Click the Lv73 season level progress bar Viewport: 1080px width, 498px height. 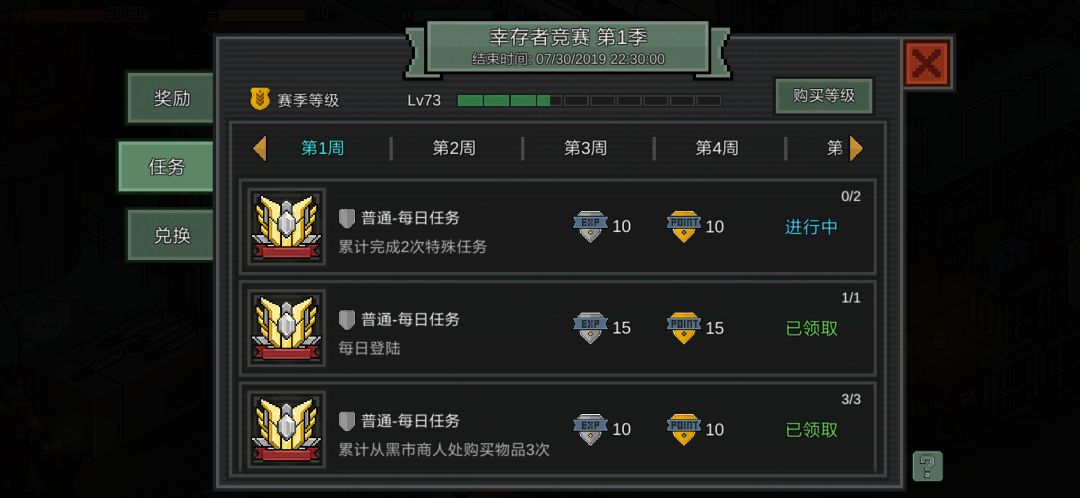[589, 101]
